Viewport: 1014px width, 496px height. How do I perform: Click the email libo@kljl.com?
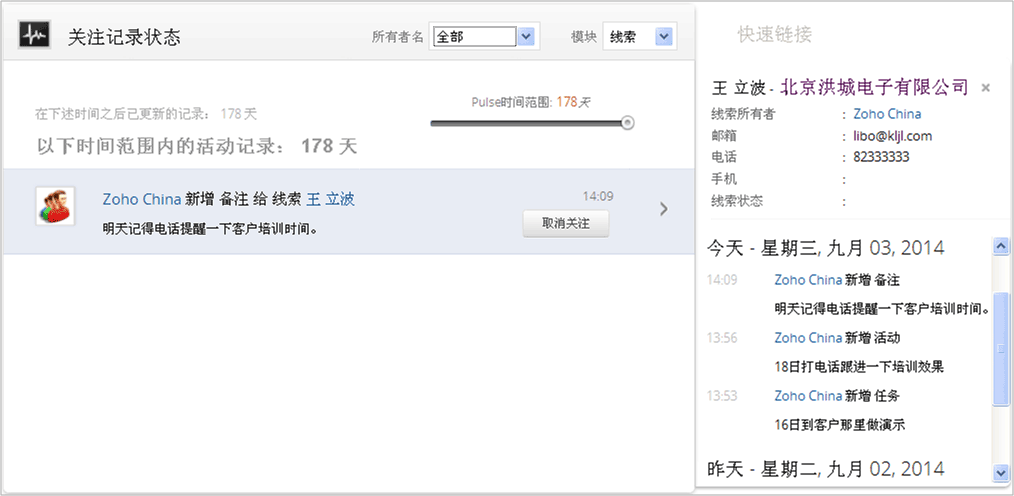pyautogui.click(x=892, y=136)
